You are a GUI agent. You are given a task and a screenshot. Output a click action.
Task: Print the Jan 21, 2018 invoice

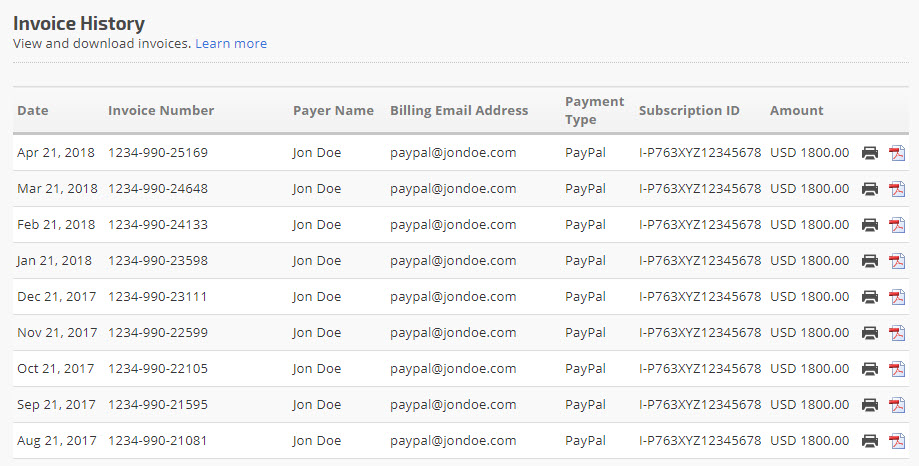(870, 261)
